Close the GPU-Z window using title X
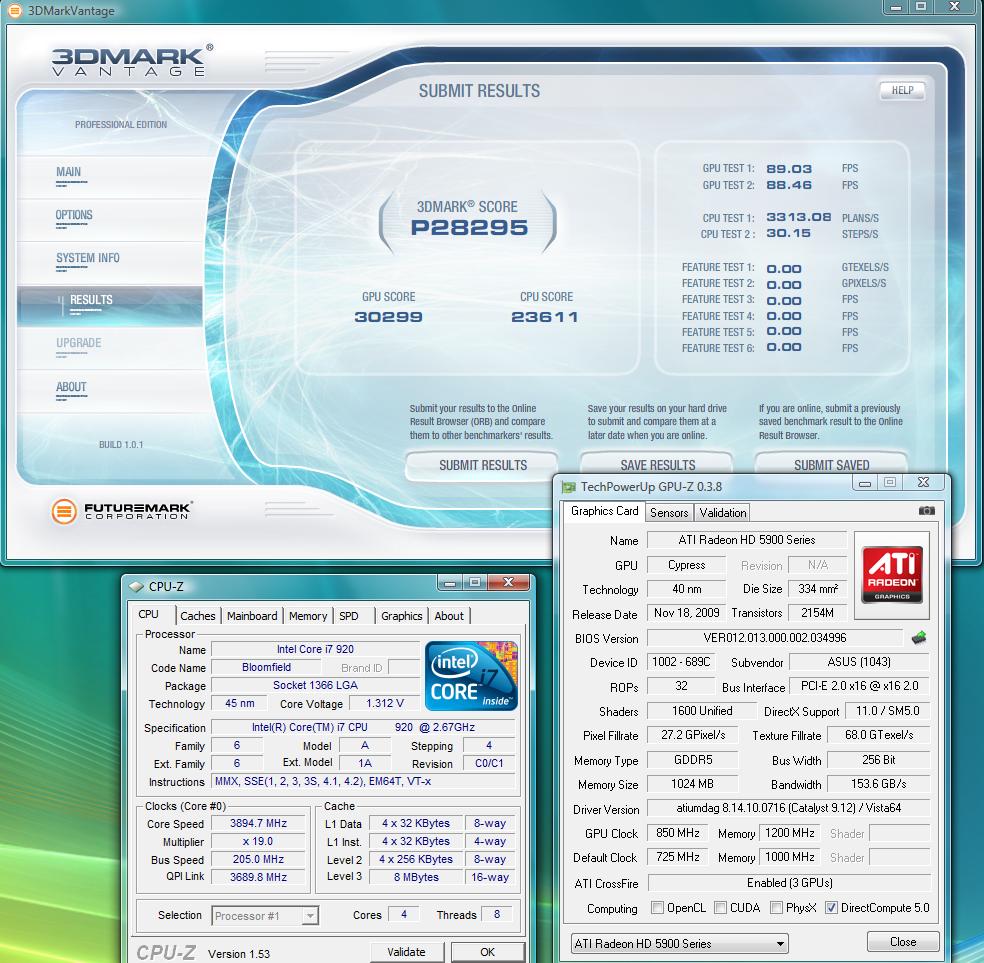Screen dimensions: 984x963 click(x=923, y=482)
